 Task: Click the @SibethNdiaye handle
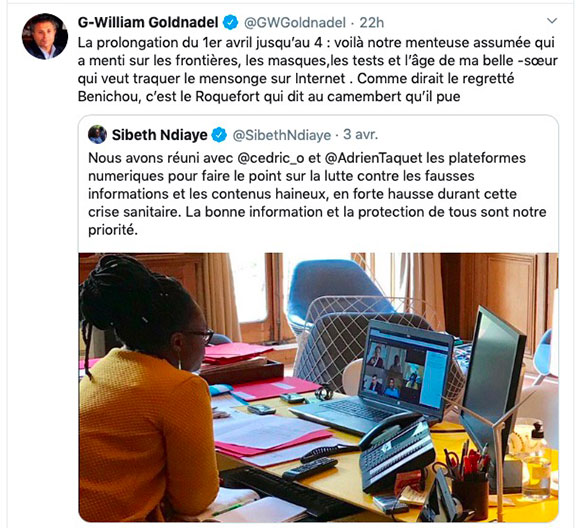281,135
